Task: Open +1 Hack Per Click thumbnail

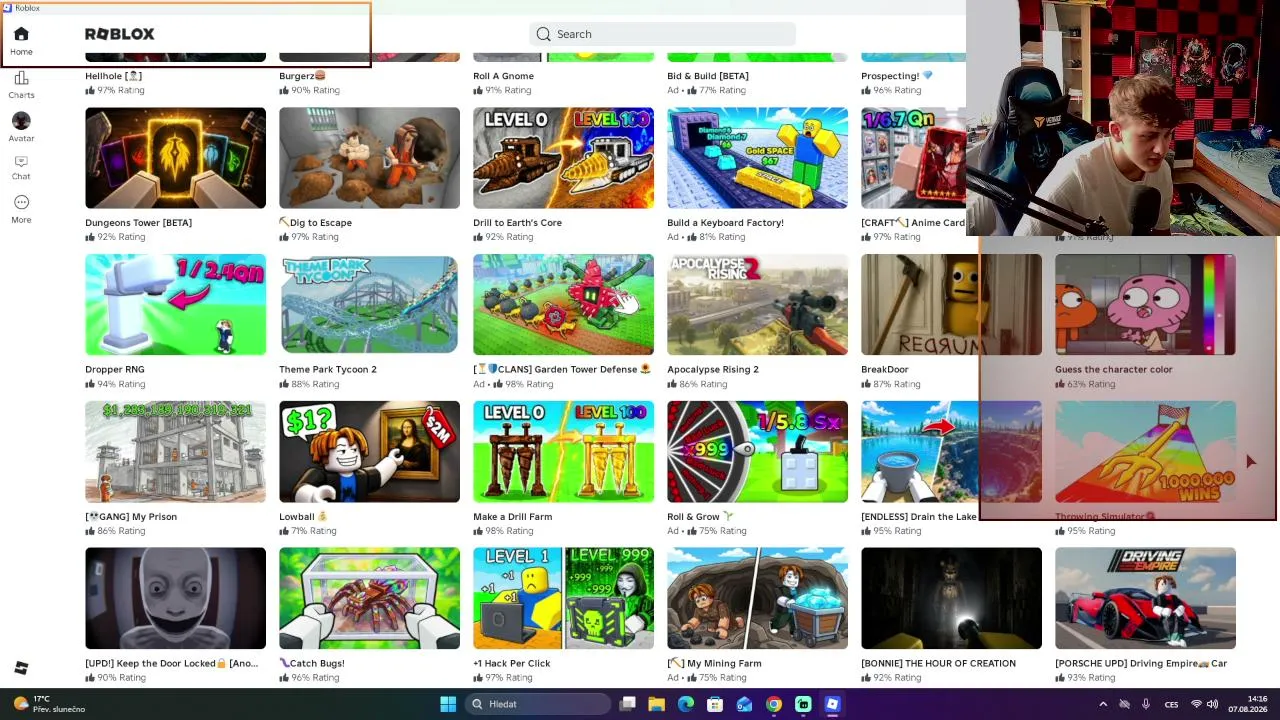Action: click(x=563, y=598)
